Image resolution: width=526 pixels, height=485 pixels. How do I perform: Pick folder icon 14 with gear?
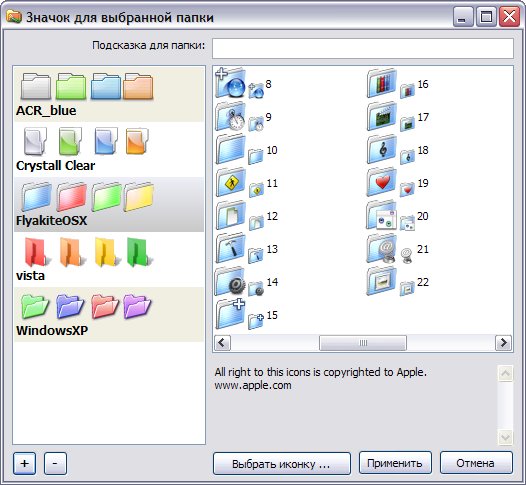click(230, 281)
